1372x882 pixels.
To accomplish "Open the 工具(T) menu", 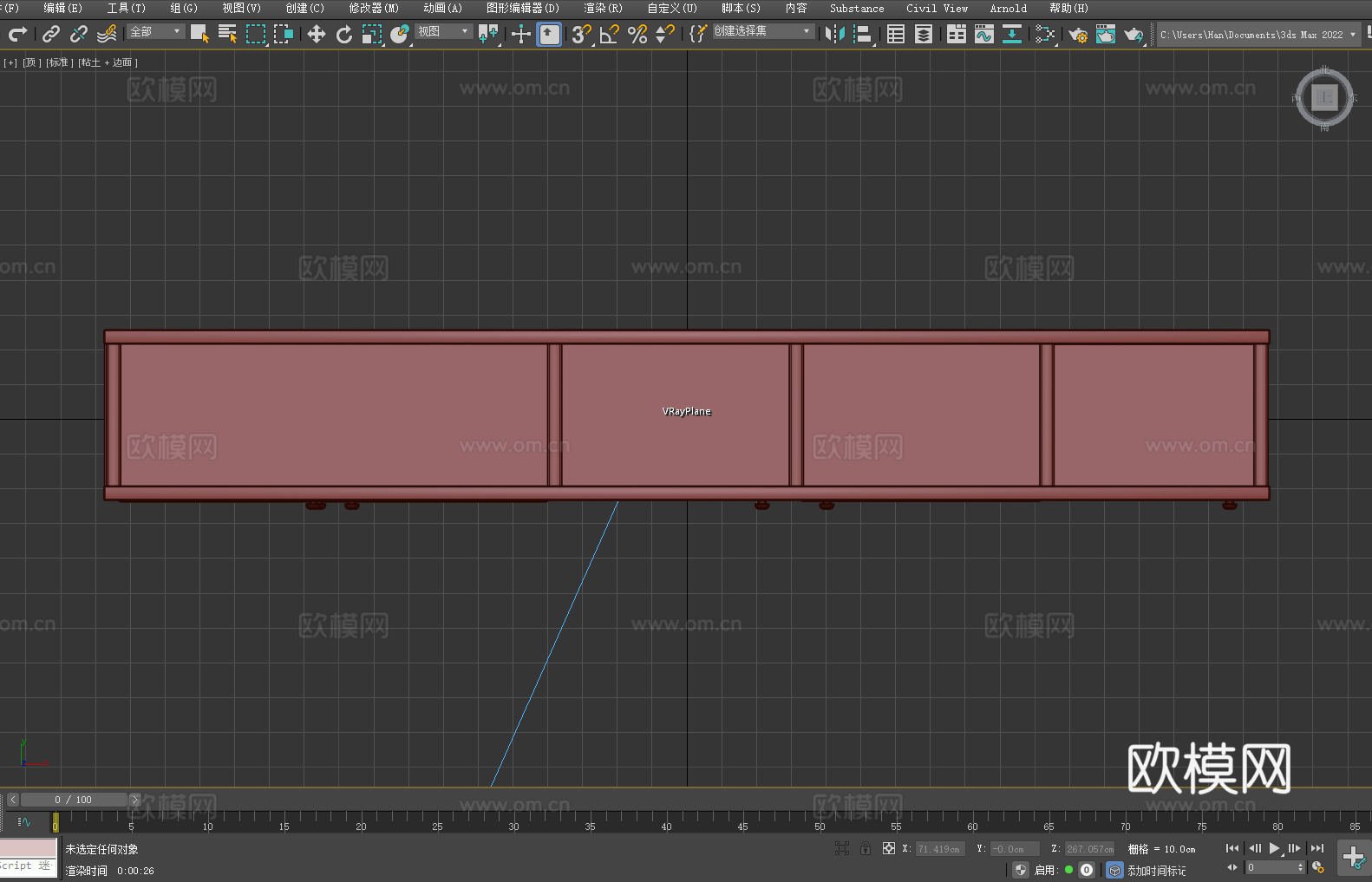I will (x=126, y=8).
